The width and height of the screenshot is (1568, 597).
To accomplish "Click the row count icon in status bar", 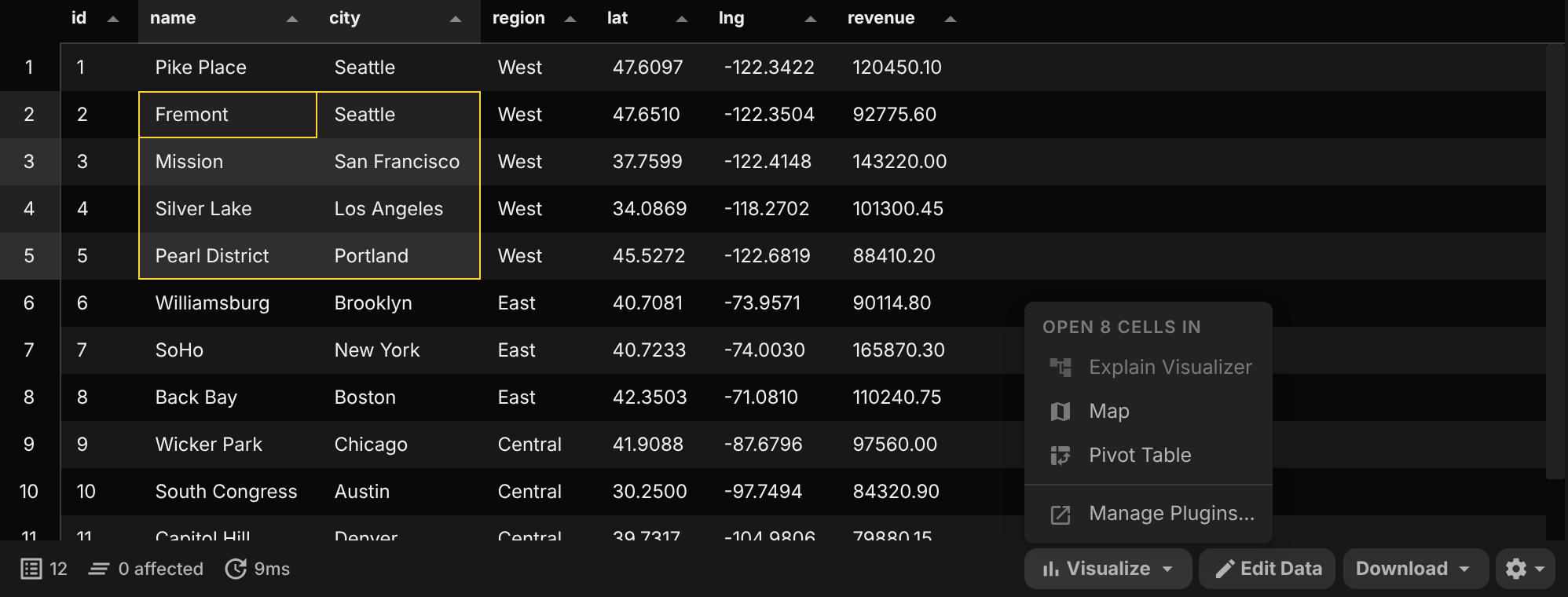I will pos(31,569).
